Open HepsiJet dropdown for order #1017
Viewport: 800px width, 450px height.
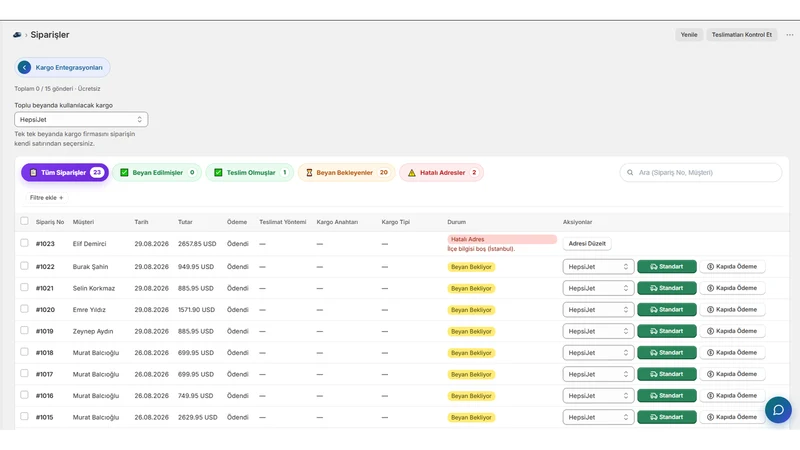(x=598, y=373)
